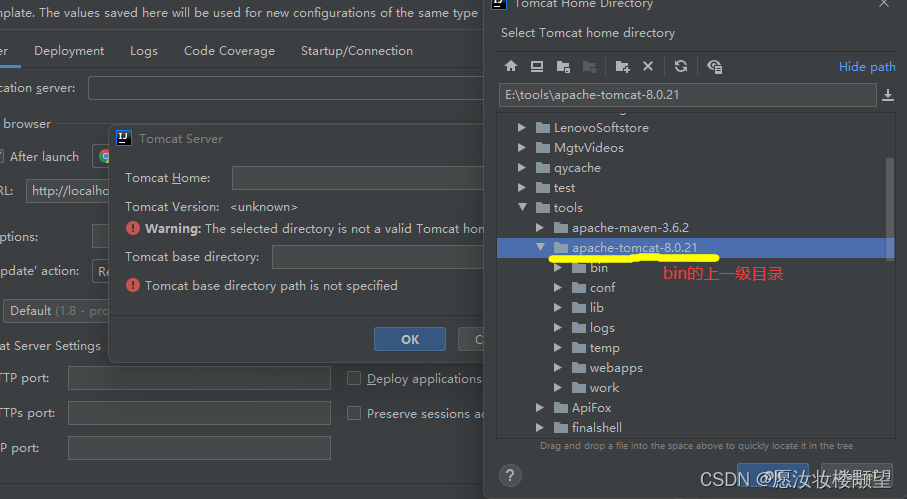Viewport: 907px width, 499px height.
Task: Click the module directory icon
Action: pyautogui.click(x=589, y=66)
